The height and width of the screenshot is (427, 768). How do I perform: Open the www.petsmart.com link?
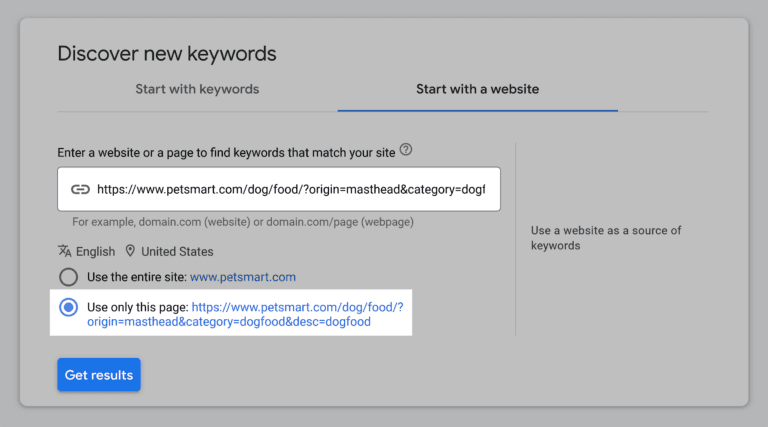pos(243,277)
